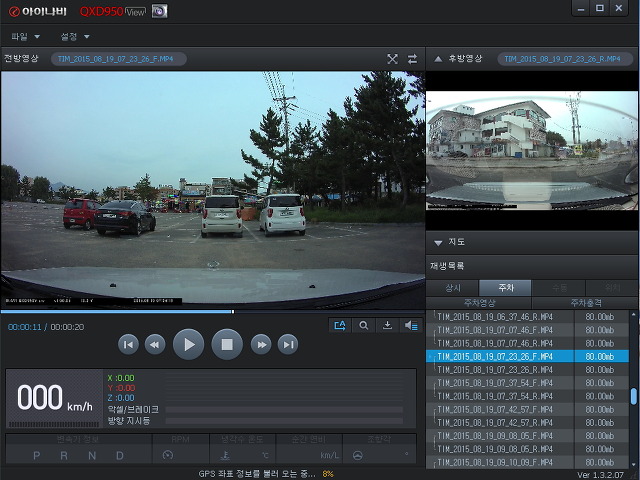The image size is (640, 480).
Task: Click the download/save video icon
Action: pos(388,325)
